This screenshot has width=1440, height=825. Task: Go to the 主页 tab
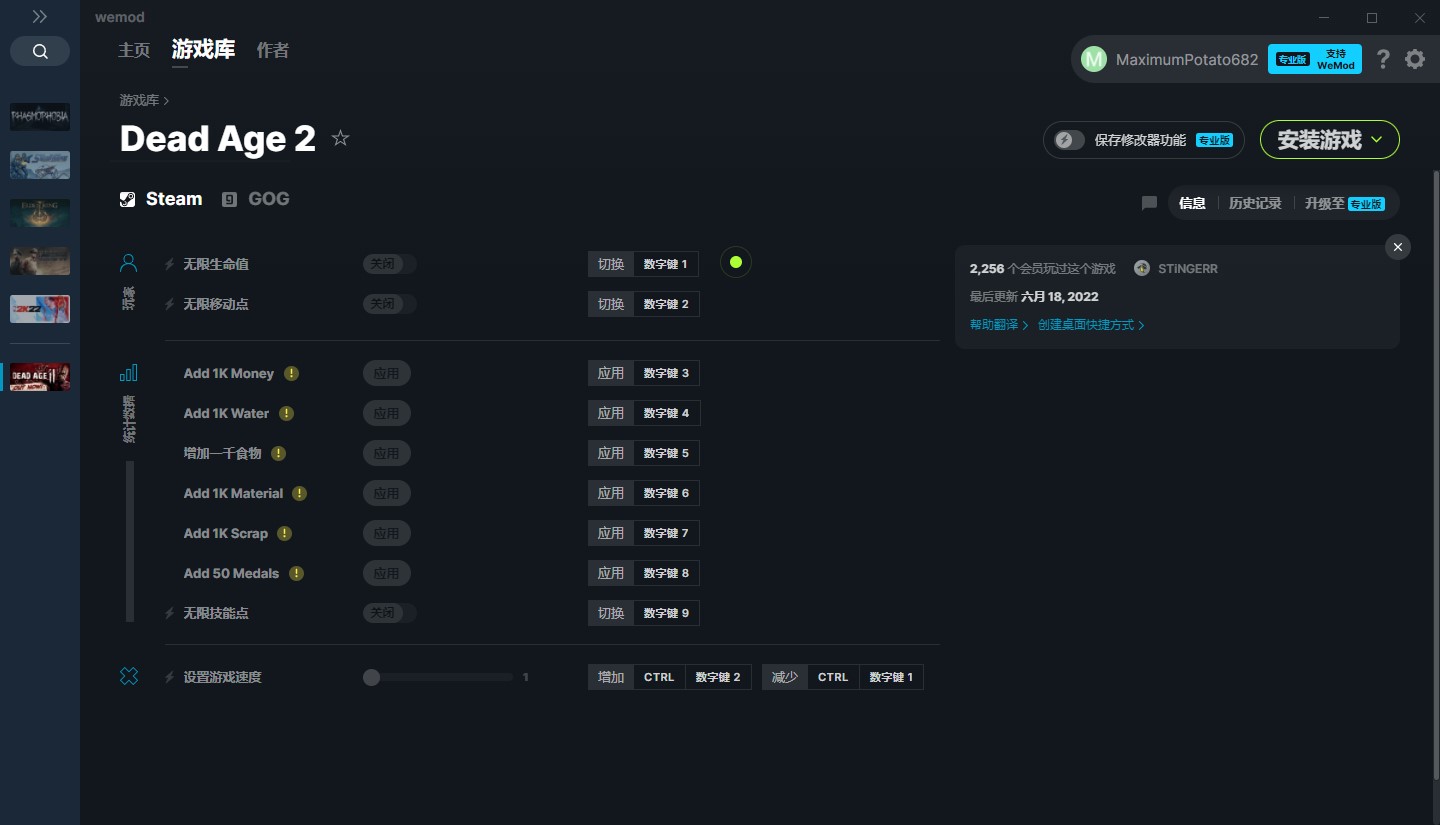[134, 50]
